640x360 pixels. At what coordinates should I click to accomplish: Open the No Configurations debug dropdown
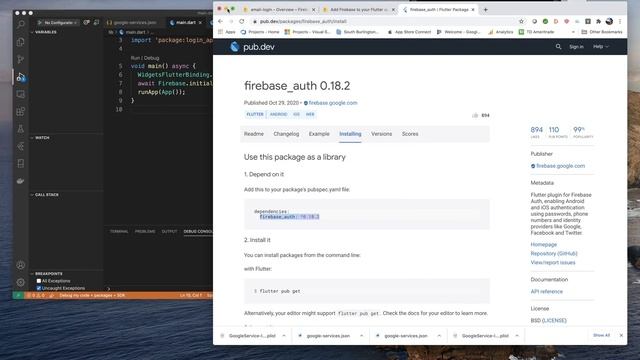click(x=60, y=22)
